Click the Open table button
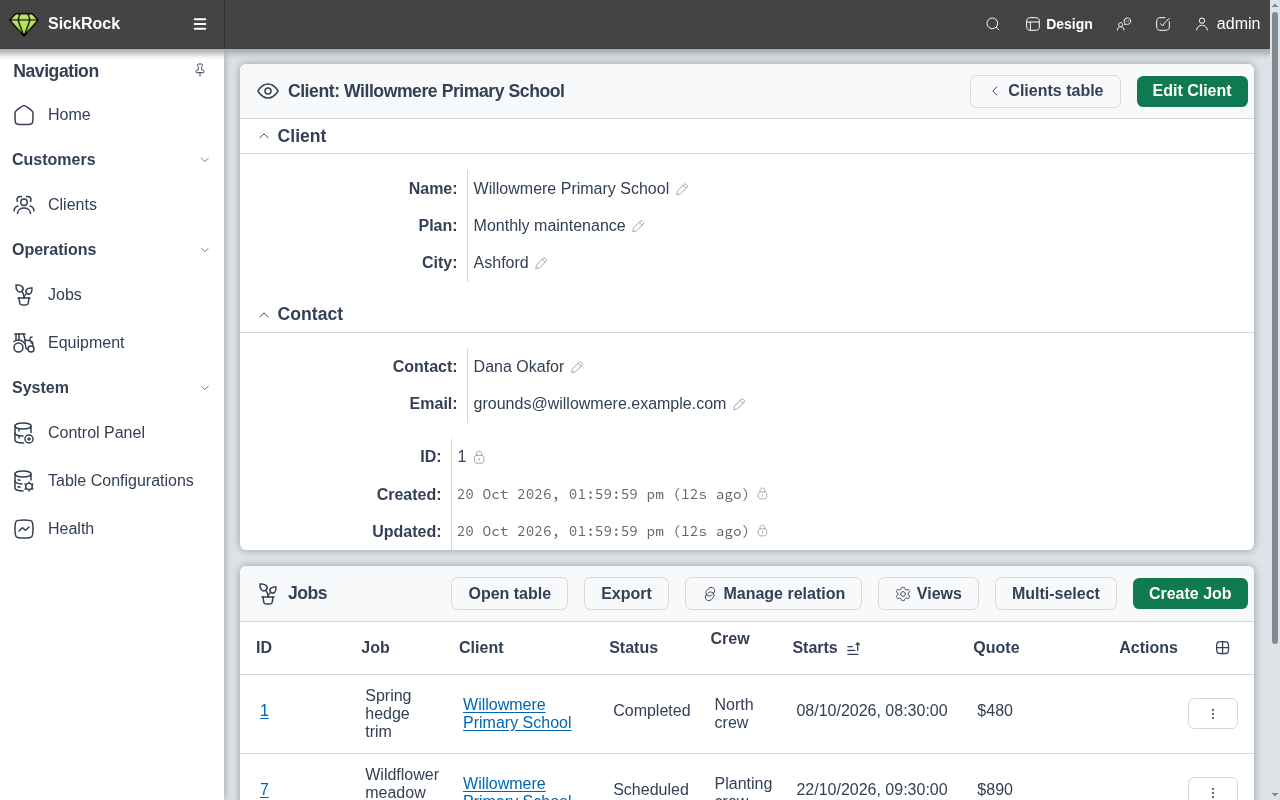This screenshot has width=1280, height=800. [x=510, y=593]
